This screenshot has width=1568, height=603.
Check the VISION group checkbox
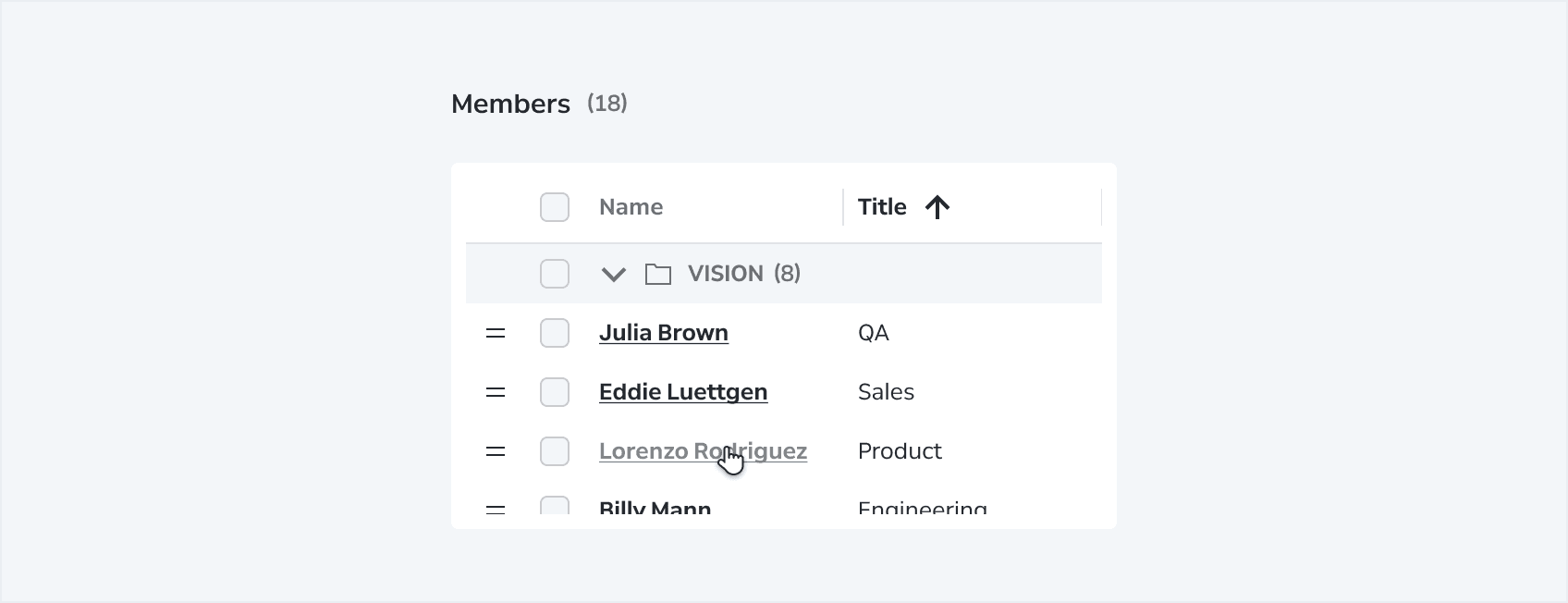(555, 274)
